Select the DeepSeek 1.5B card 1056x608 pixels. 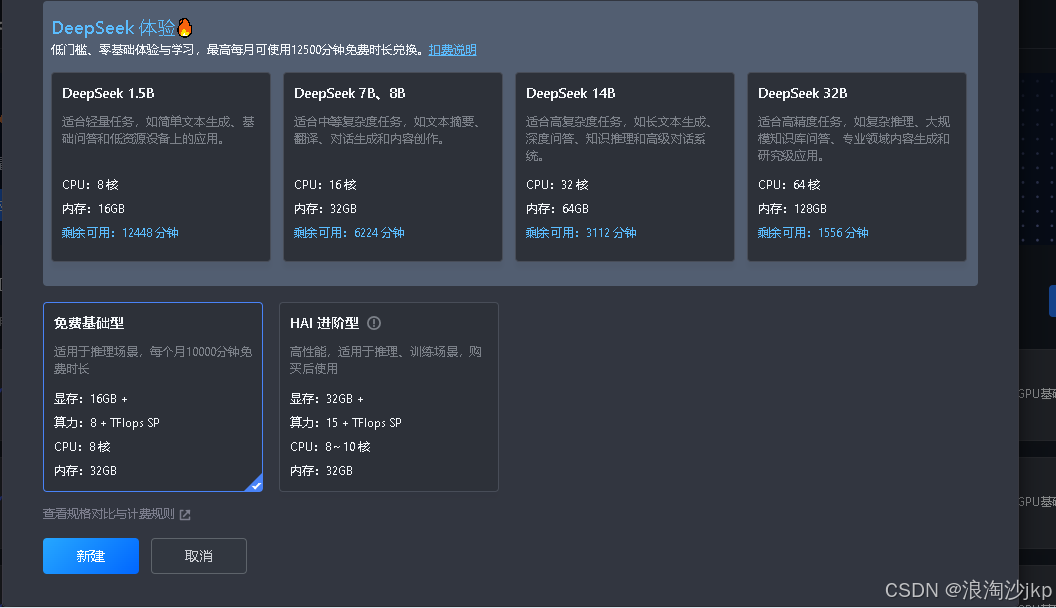[161, 167]
